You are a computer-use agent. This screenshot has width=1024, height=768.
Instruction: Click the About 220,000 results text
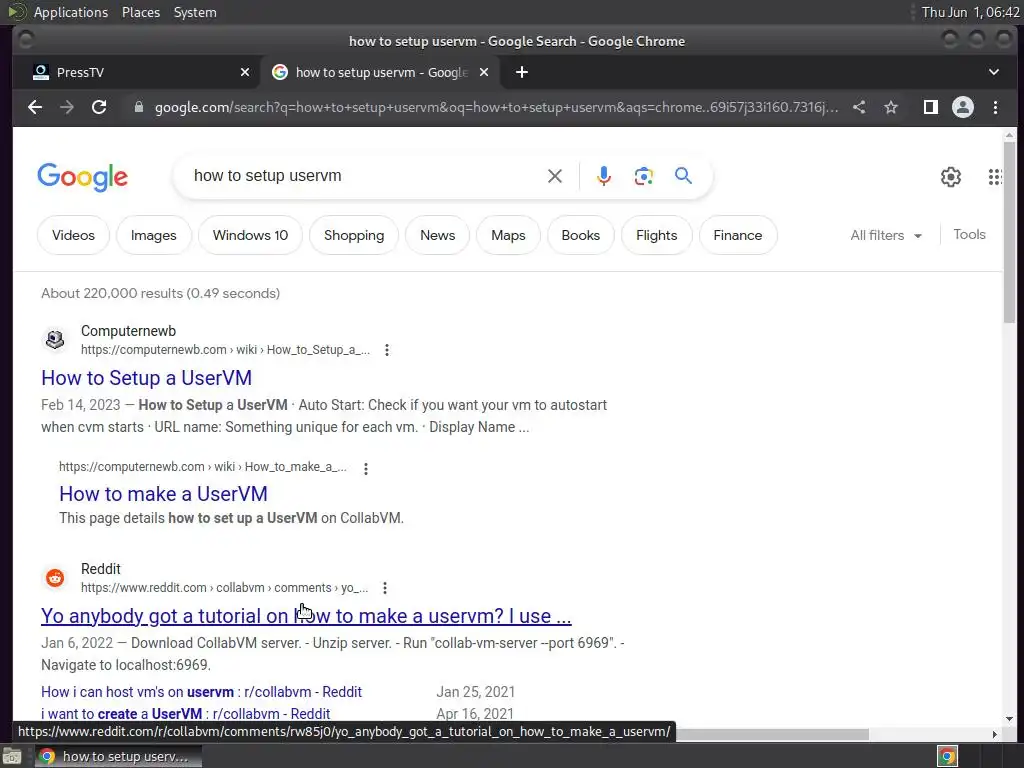(161, 293)
